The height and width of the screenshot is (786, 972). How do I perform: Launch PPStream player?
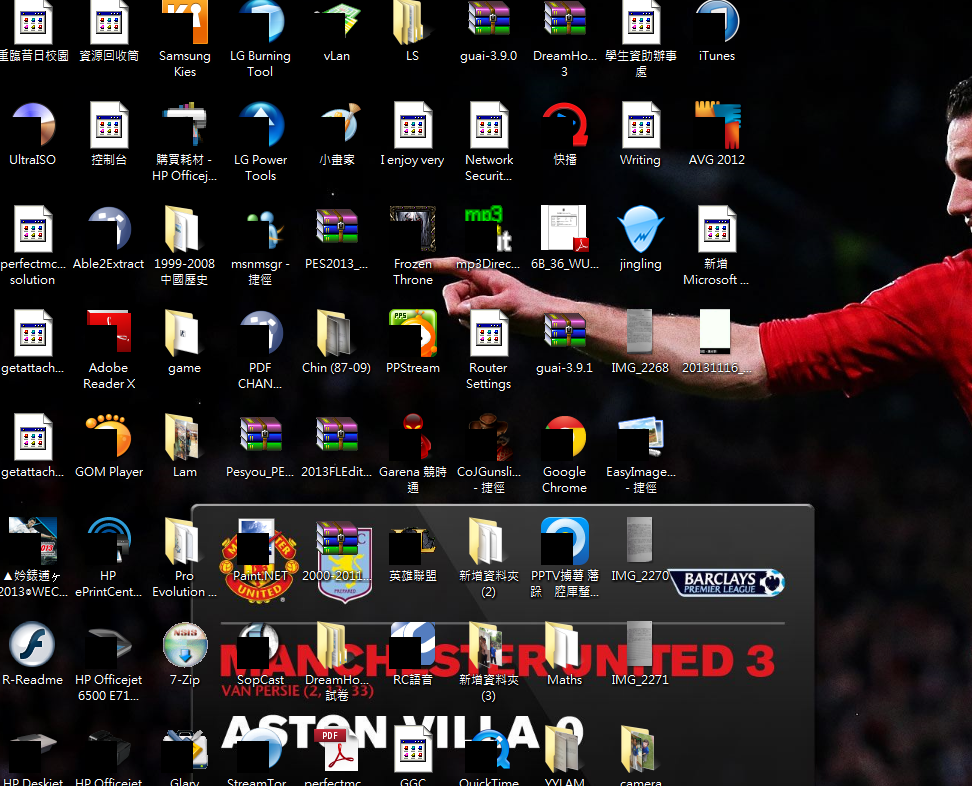pyautogui.click(x=412, y=333)
